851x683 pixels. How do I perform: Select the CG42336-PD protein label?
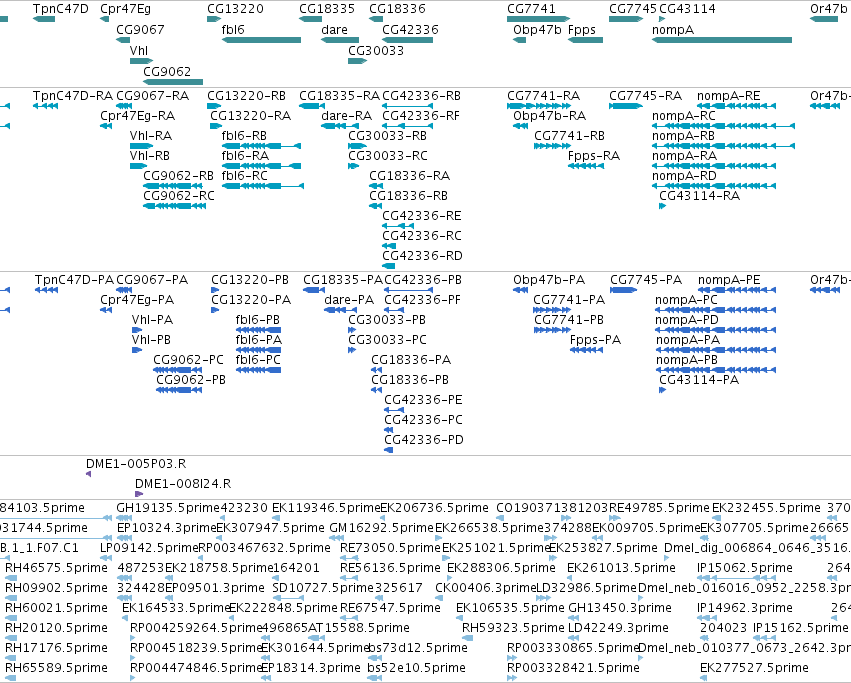424,440
